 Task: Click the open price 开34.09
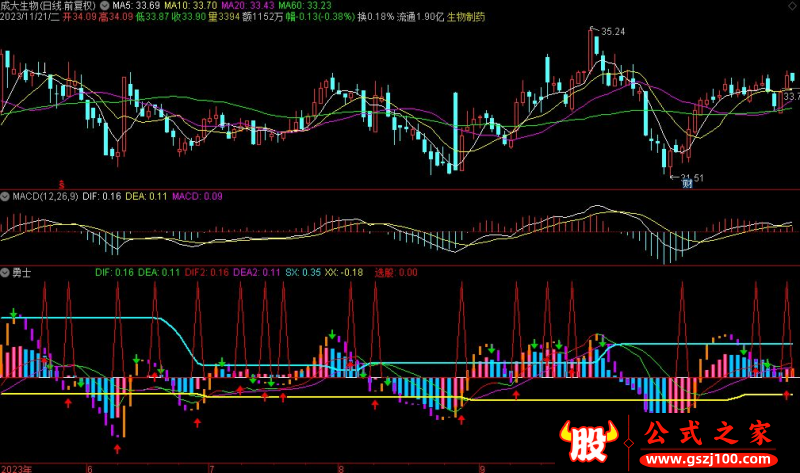[80, 17]
